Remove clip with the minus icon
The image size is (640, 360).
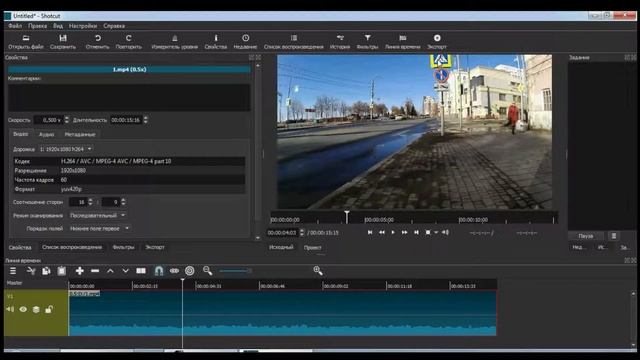(x=95, y=271)
